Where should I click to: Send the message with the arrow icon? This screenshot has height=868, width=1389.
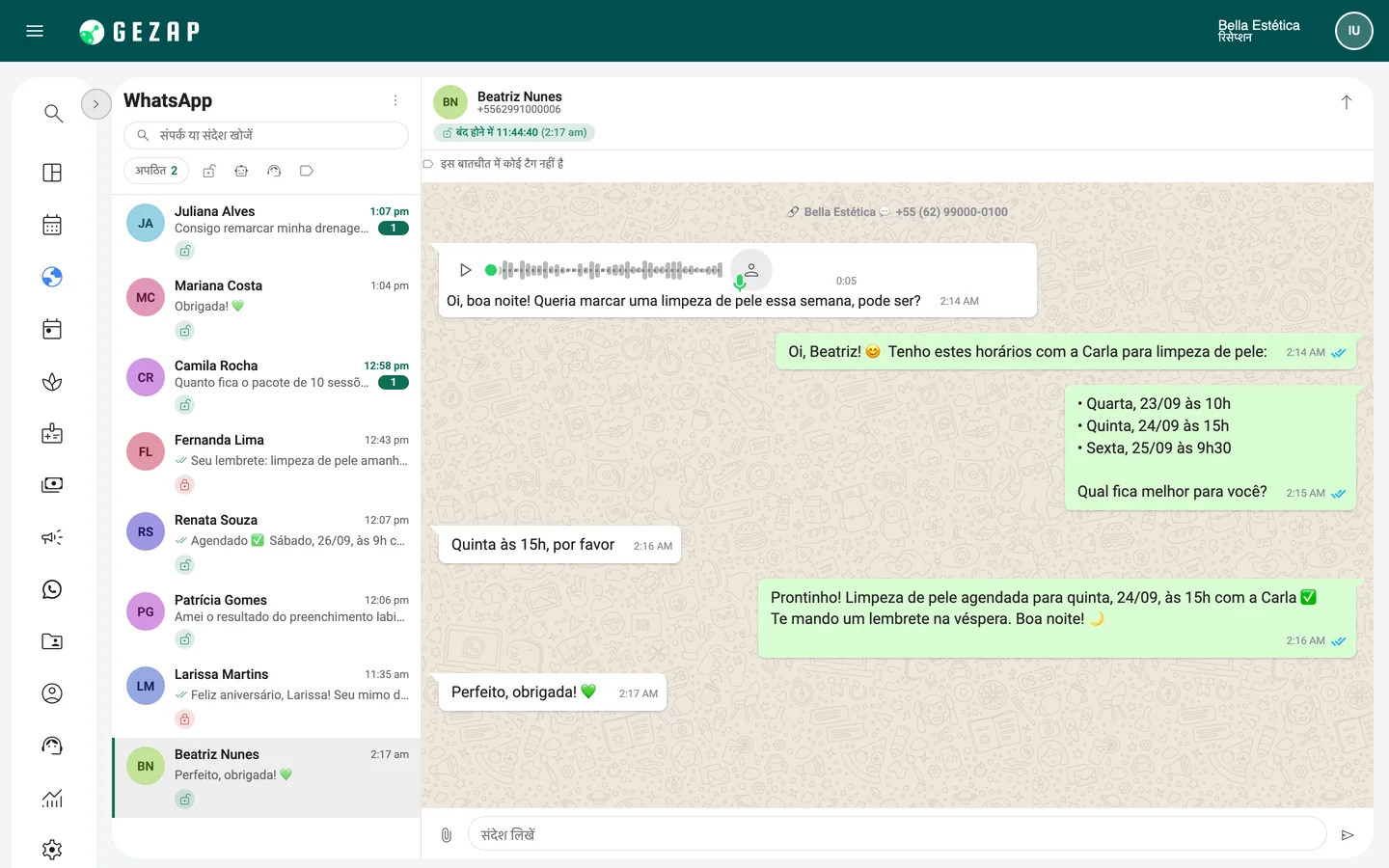tap(1348, 835)
